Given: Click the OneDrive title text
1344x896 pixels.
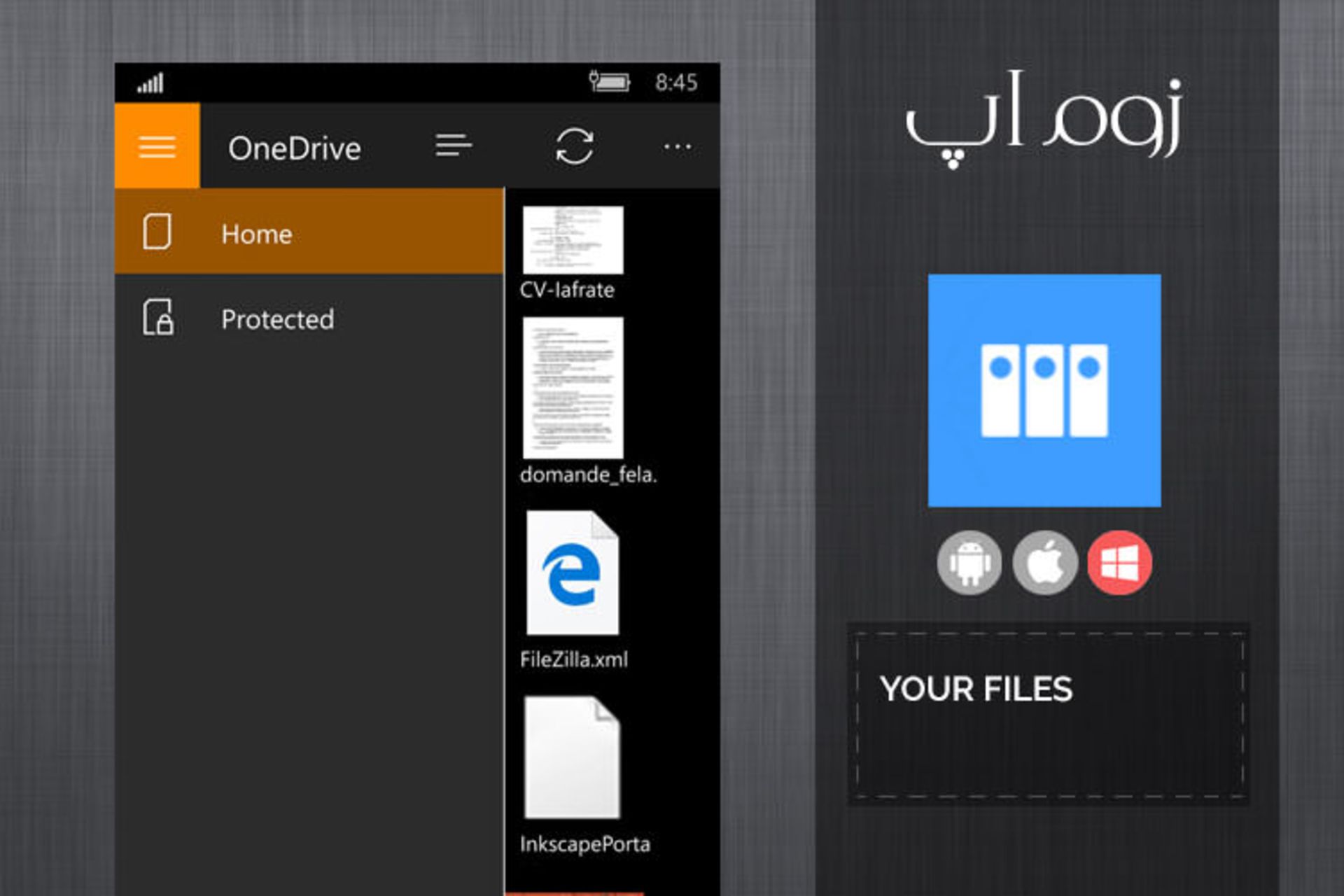Looking at the screenshot, I should point(294,148).
